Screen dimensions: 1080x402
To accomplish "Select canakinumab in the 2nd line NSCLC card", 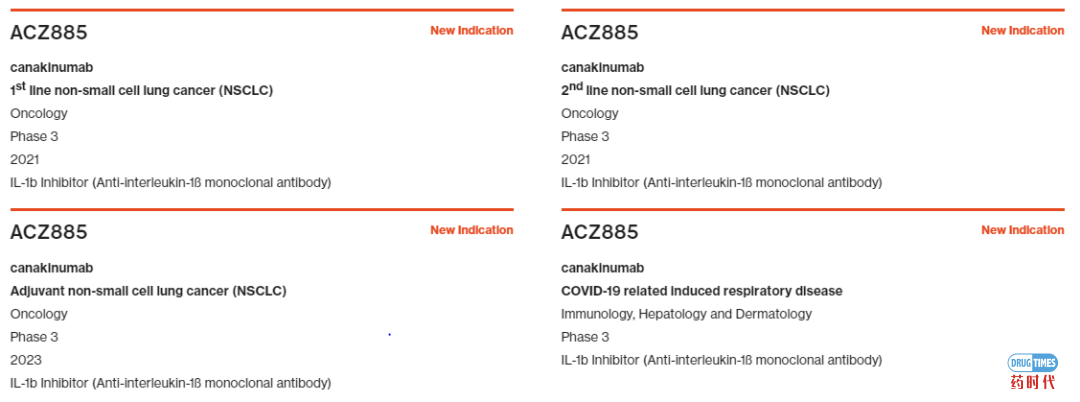I will [602, 67].
